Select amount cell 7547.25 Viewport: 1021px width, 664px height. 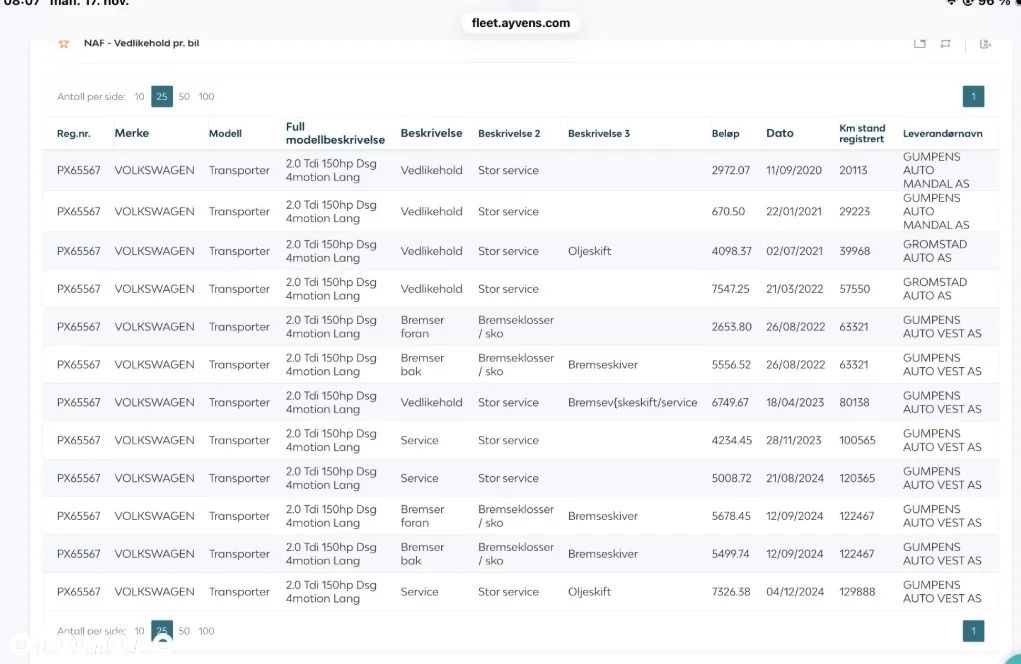(x=731, y=289)
